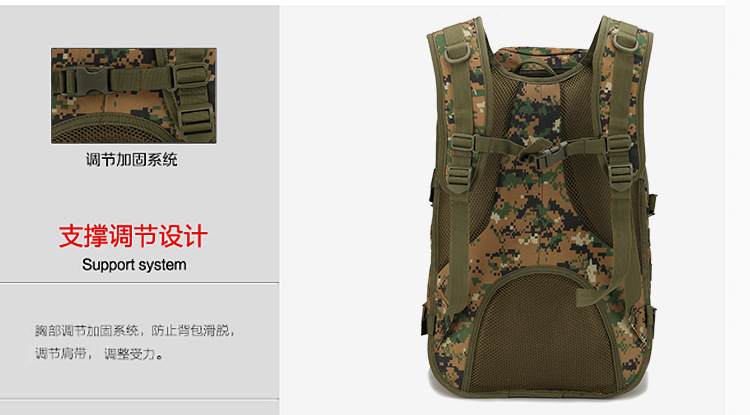This screenshot has height=415, width=750.
Task: Select description line 调节肩带, 调整受力
Action: point(99,354)
